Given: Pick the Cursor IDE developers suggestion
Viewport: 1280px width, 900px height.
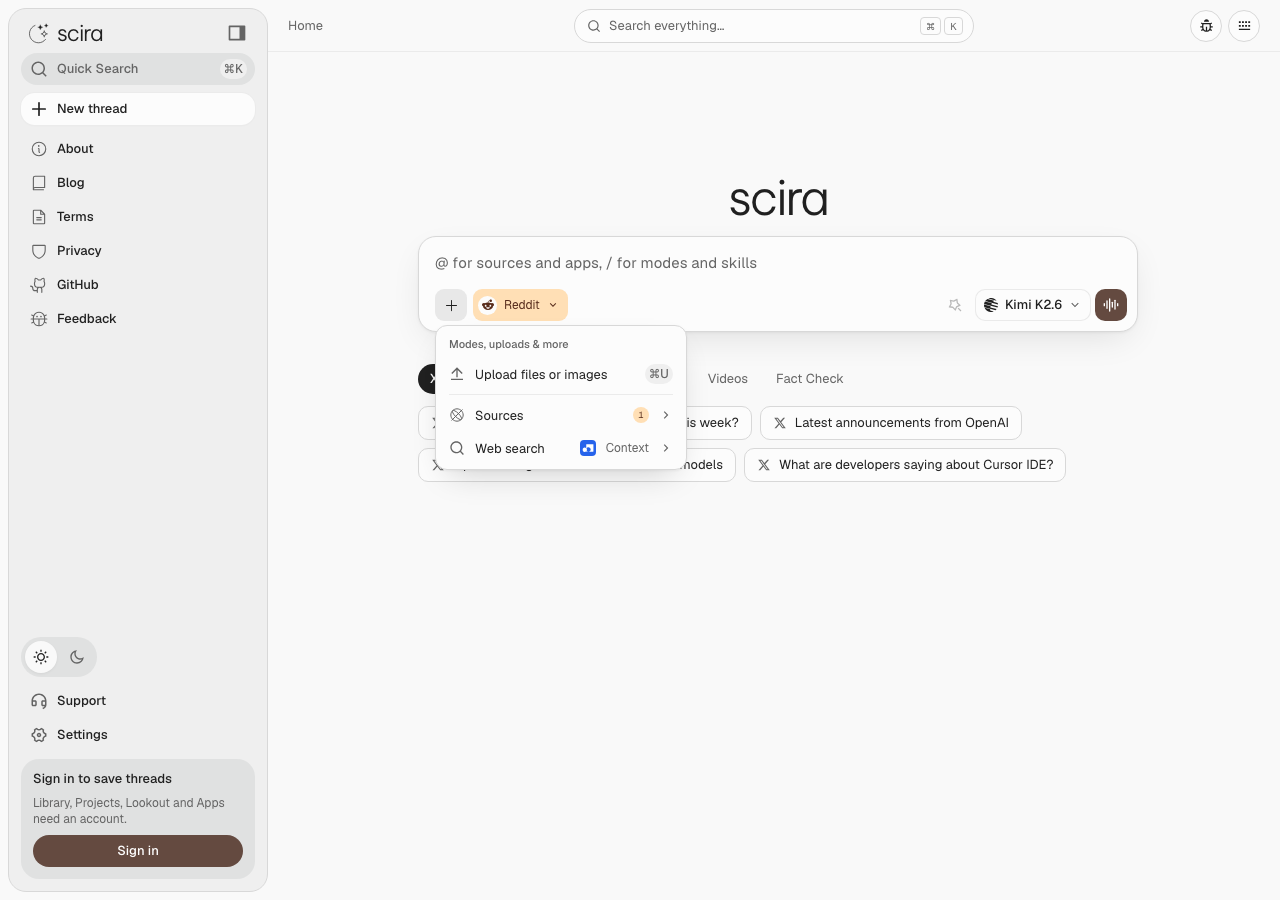Looking at the screenshot, I should pos(905,465).
